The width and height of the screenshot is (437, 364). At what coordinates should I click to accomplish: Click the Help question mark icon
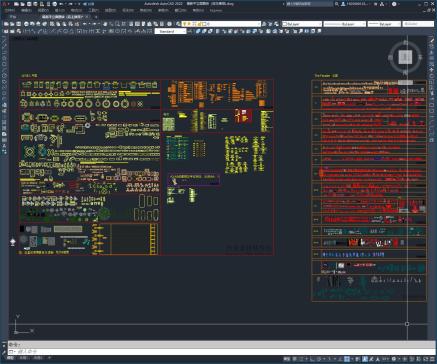click(394, 4)
